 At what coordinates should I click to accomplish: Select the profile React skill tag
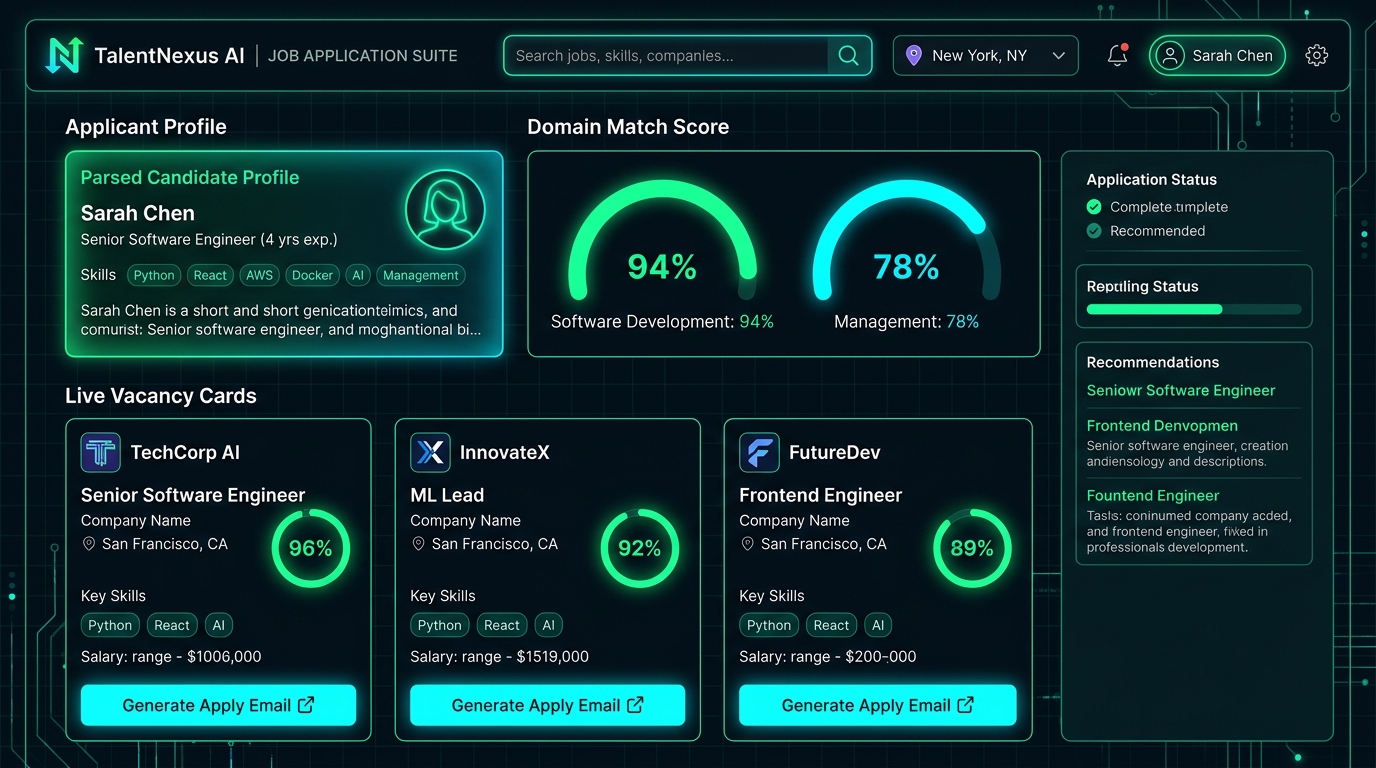[x=210, y=275]
